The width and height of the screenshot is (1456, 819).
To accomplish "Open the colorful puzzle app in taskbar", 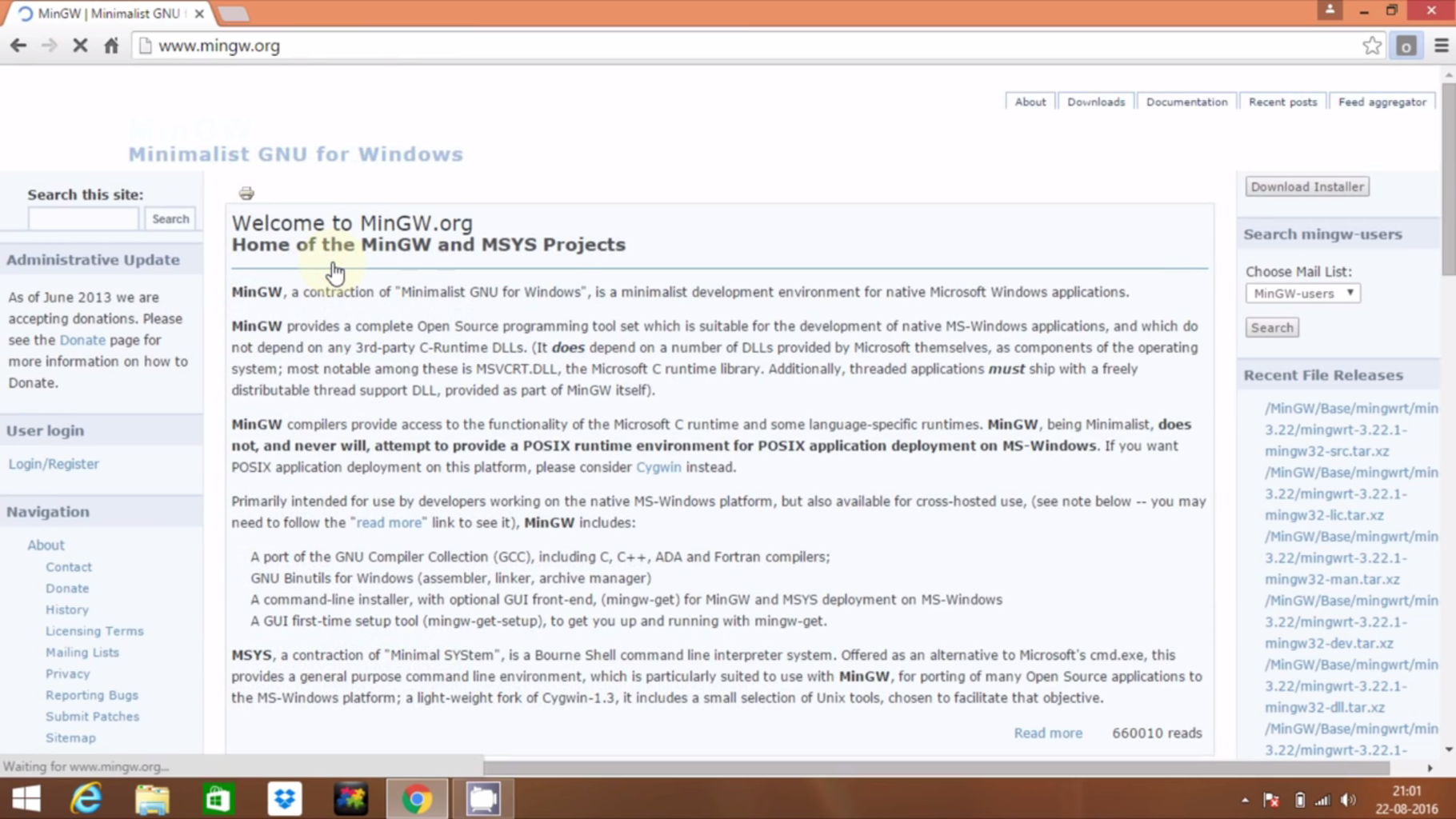I will [350, 798].
